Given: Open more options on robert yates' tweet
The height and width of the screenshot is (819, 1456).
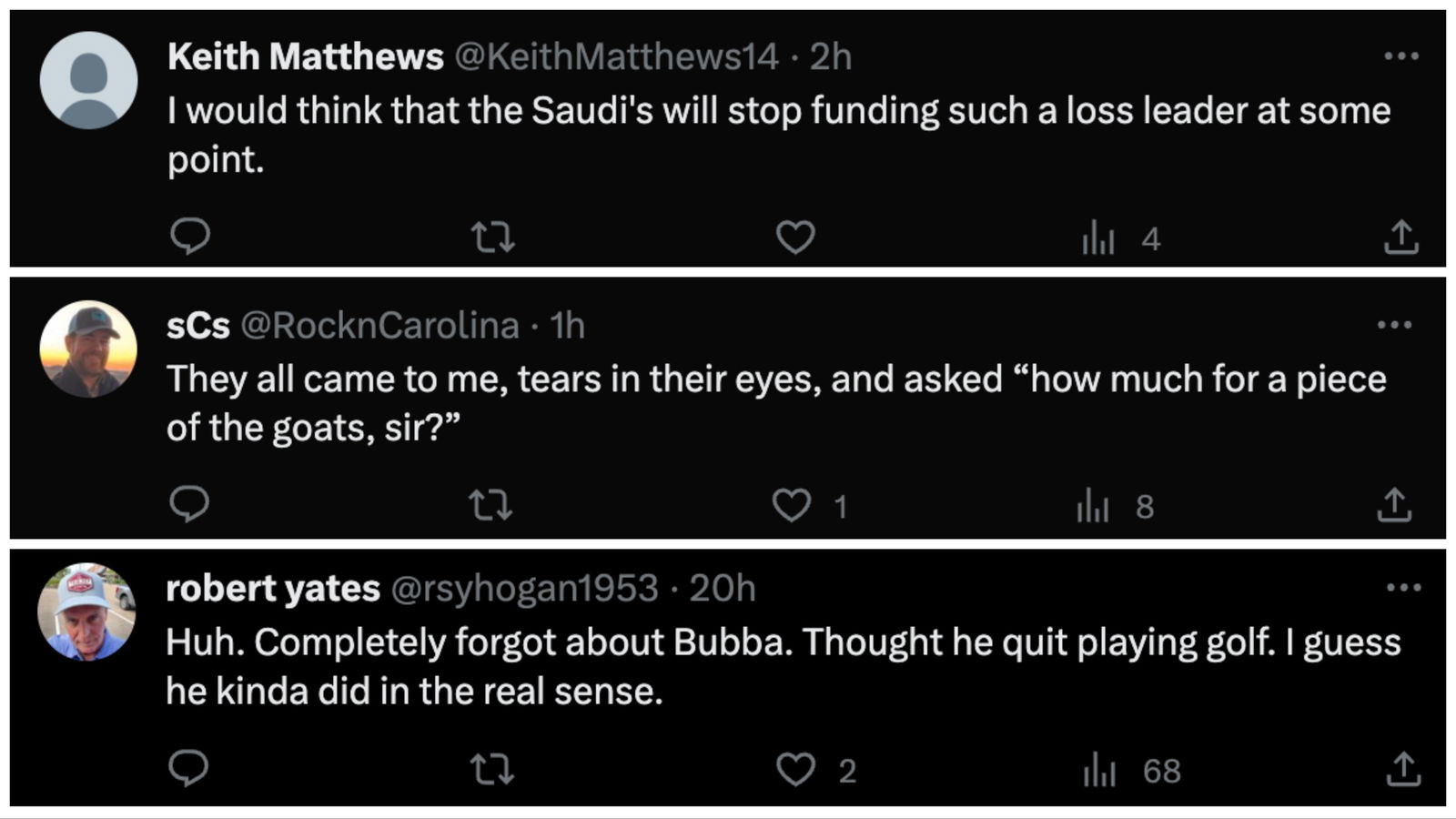Looking at the screenshot, I should (1402, 588).
